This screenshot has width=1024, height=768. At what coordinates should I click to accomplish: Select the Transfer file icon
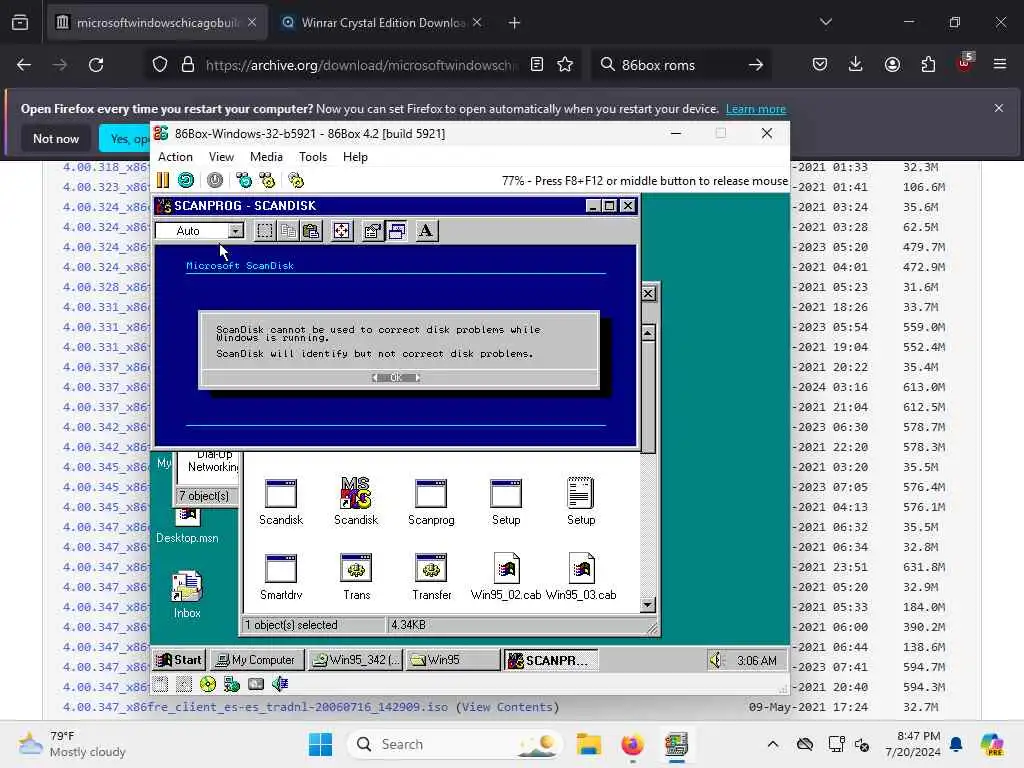[x=431, y=576]
